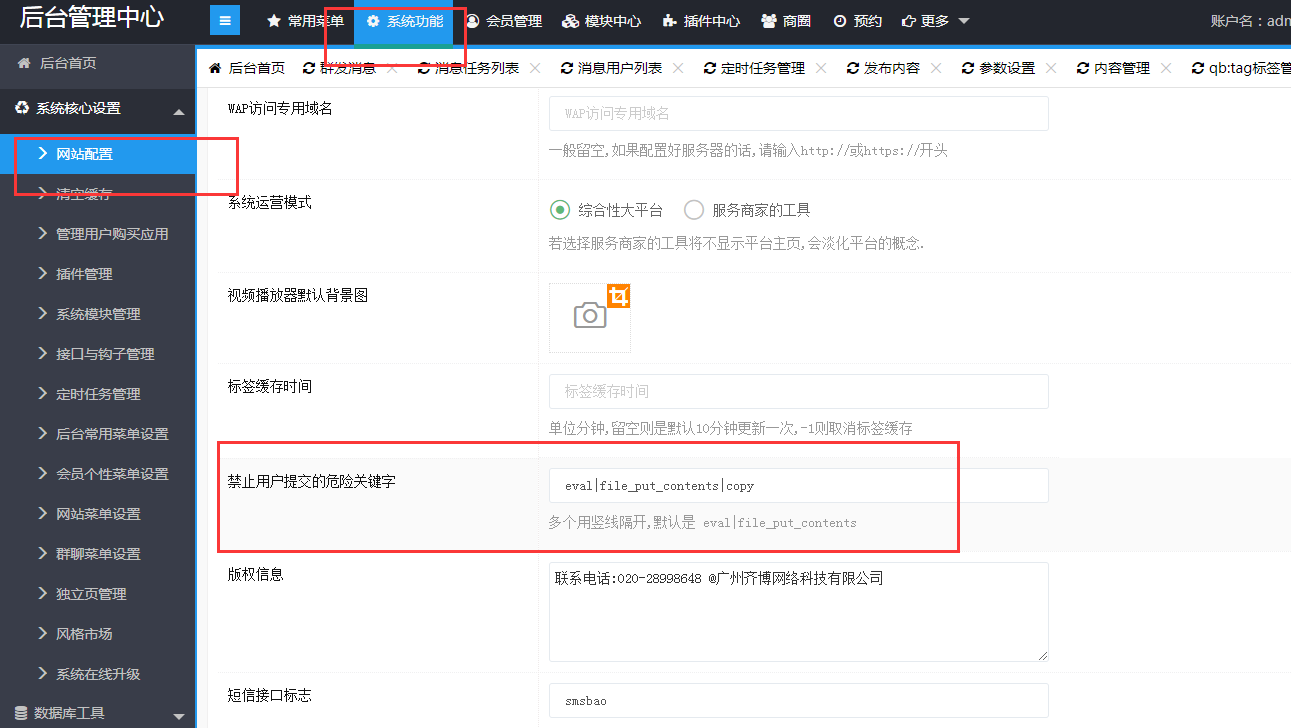Collapse the 系统核心设置 sidebar section
Screen dimensions: 1291x728
coord(178,110)
